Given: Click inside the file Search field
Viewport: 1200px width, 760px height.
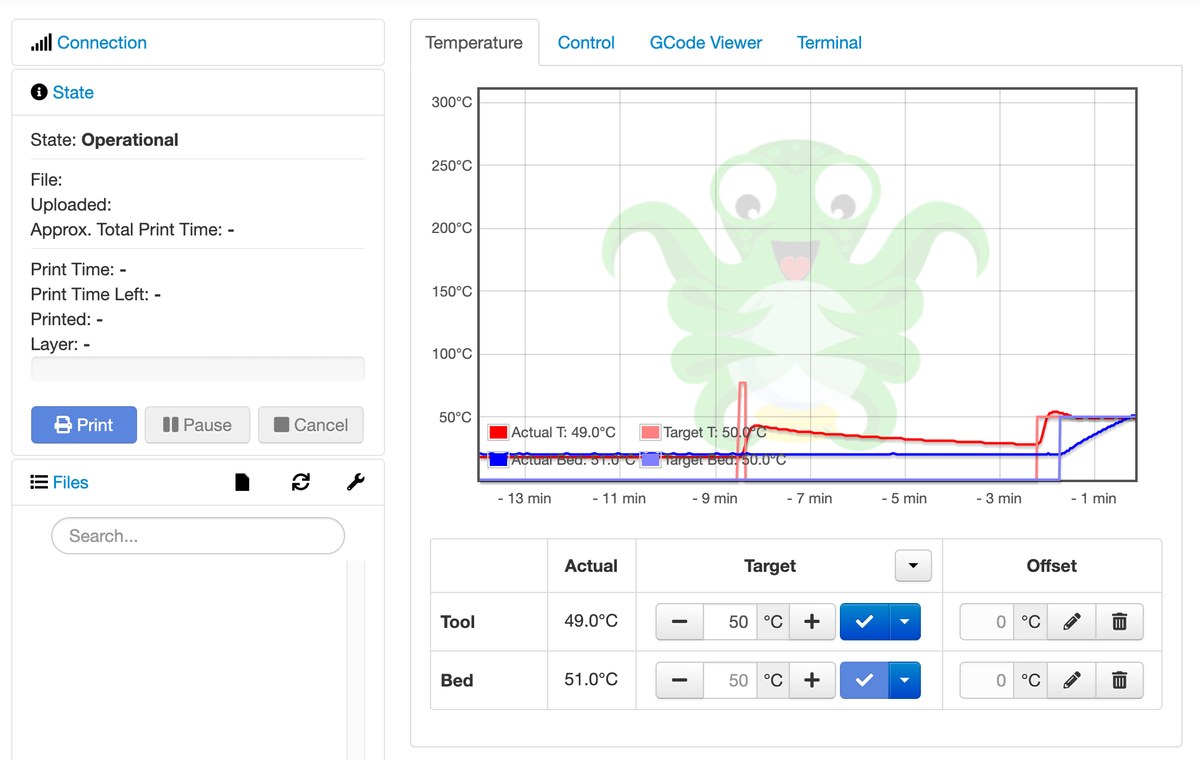Looking at the screenshot, I should coord(197,536).
